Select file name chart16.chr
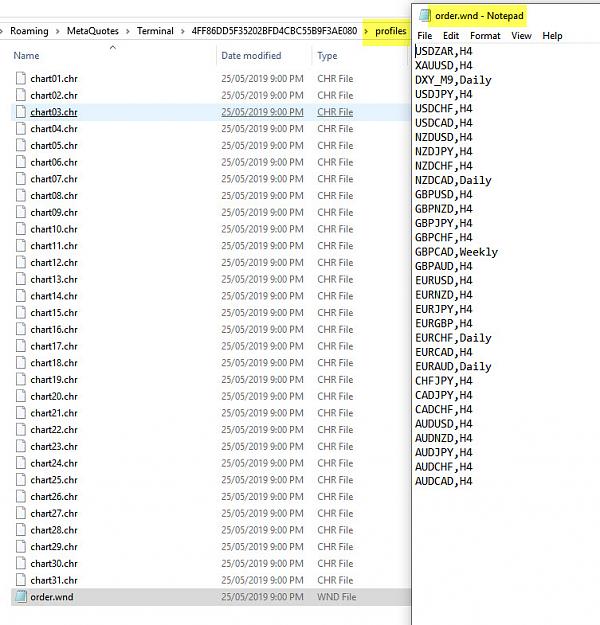This screenshot has width=600, height=625. (54, 330)
